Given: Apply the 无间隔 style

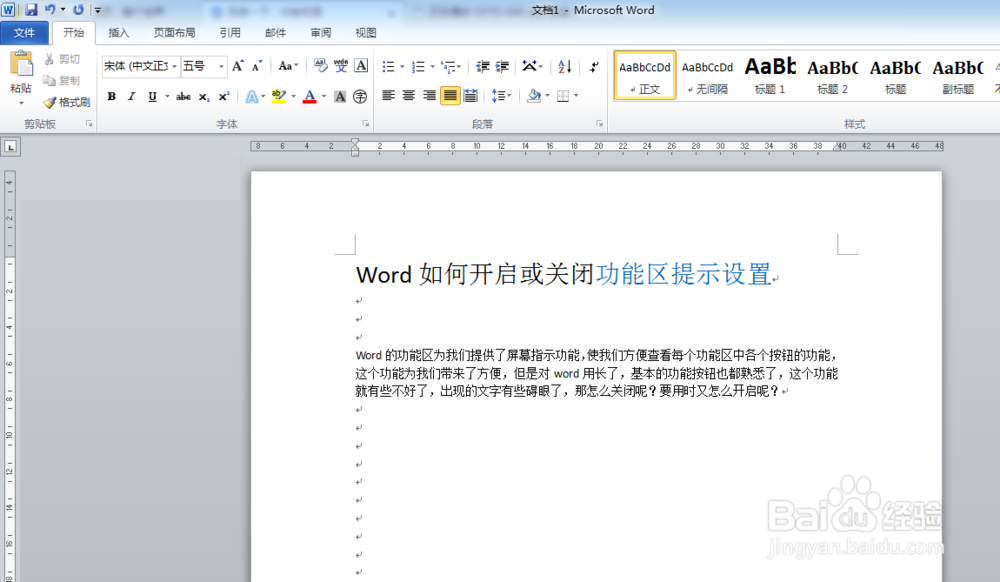Looking at the screenshot, I should point(707,75).
